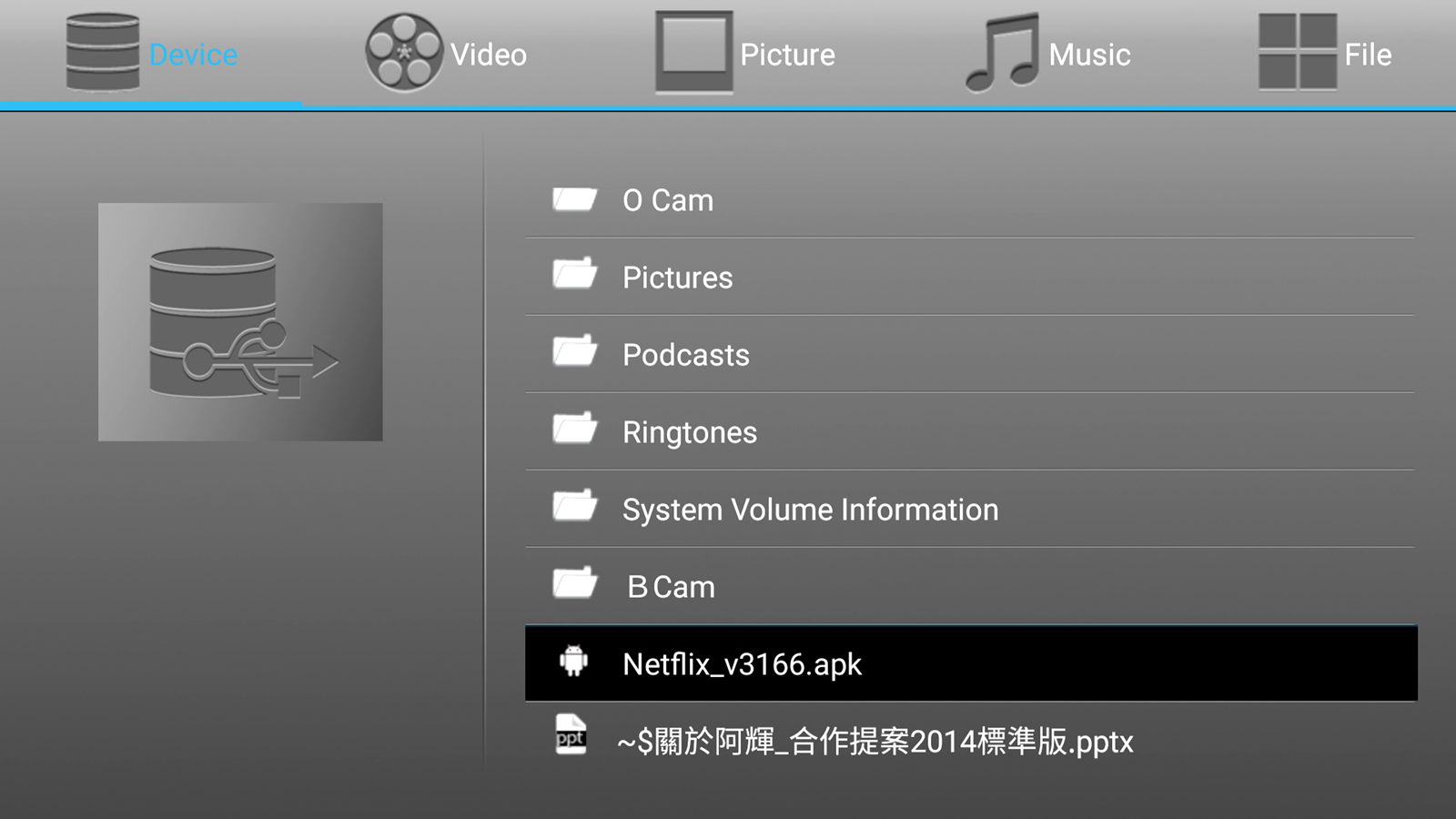Click the folder icon next to Ringtones

point(574,429)
